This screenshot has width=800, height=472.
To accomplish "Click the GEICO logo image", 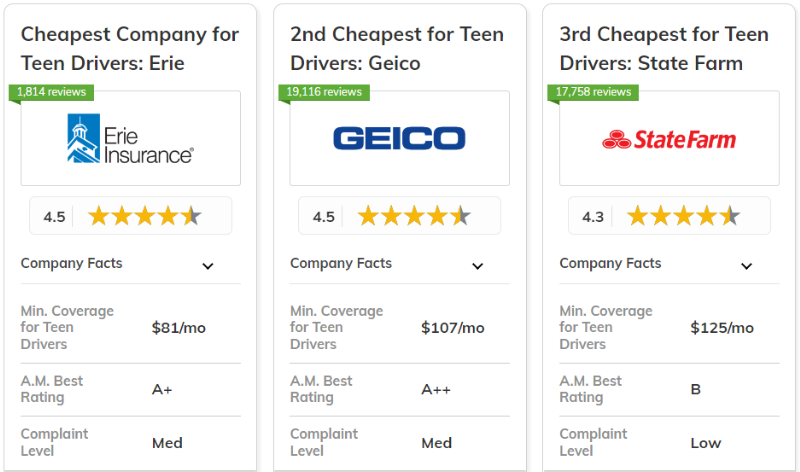I will click(399, 138).
